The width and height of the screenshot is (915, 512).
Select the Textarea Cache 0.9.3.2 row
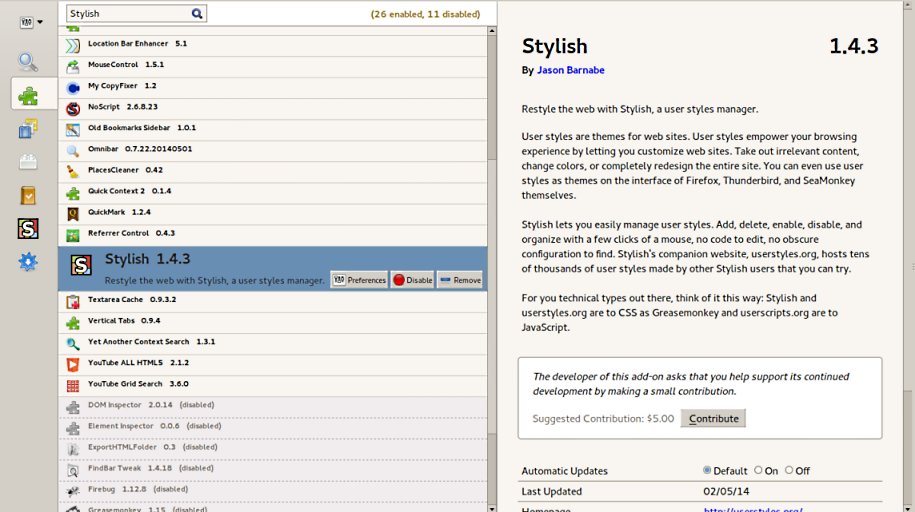[x=273, y=301]
